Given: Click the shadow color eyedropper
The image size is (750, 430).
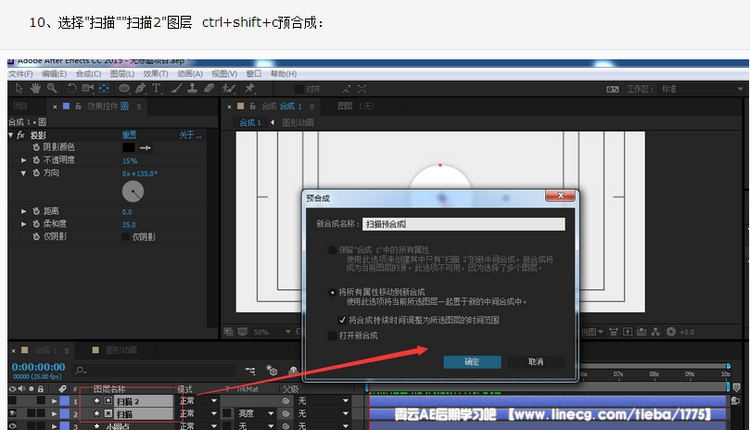Looking at the screenshot, I should [145, 148].
